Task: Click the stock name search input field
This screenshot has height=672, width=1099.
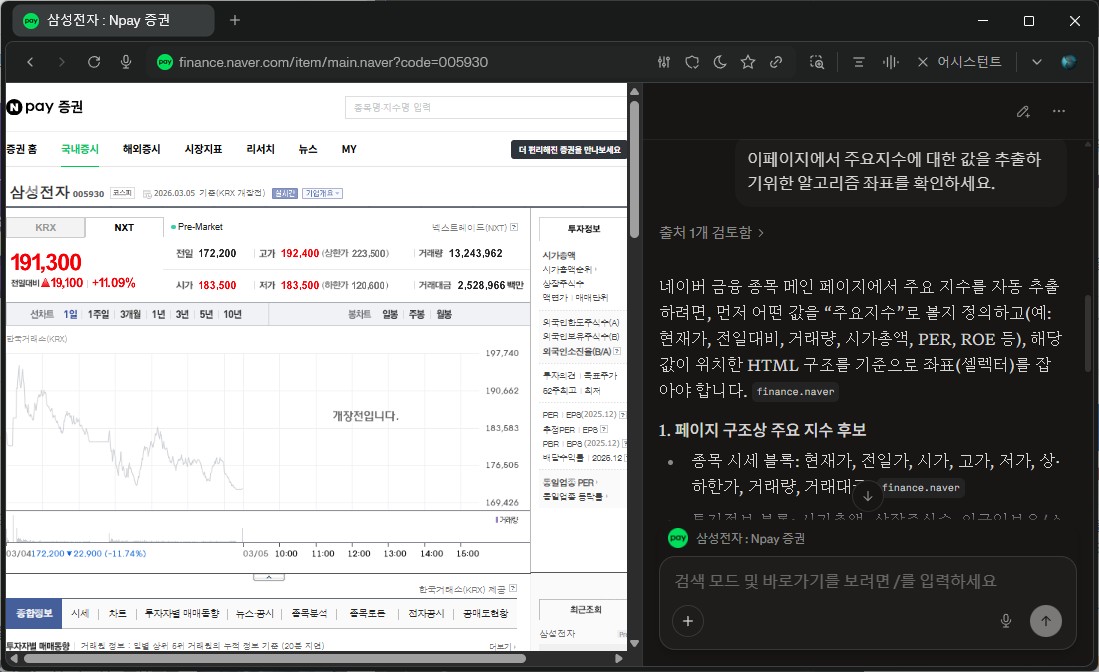Action: point(486,105)
